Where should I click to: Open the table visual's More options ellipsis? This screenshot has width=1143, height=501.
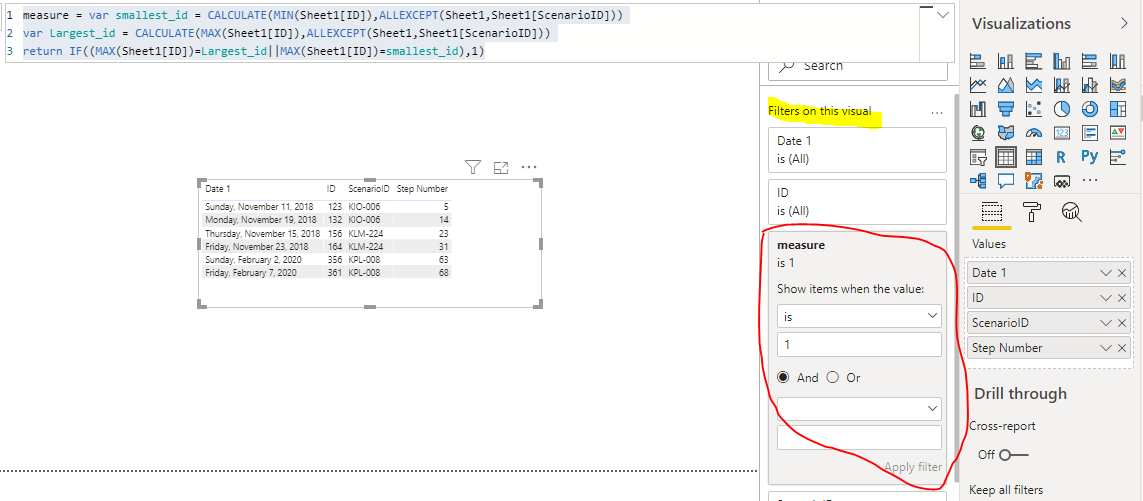[x=528, y=168]
